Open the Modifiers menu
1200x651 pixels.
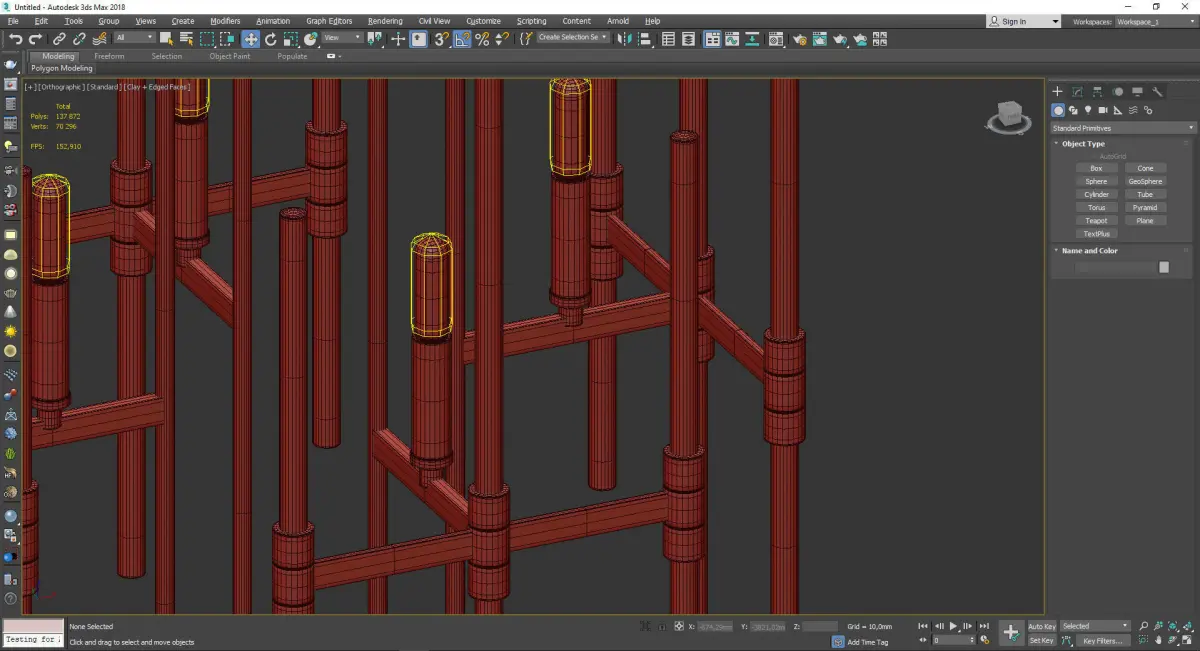[x=225, y=21]
